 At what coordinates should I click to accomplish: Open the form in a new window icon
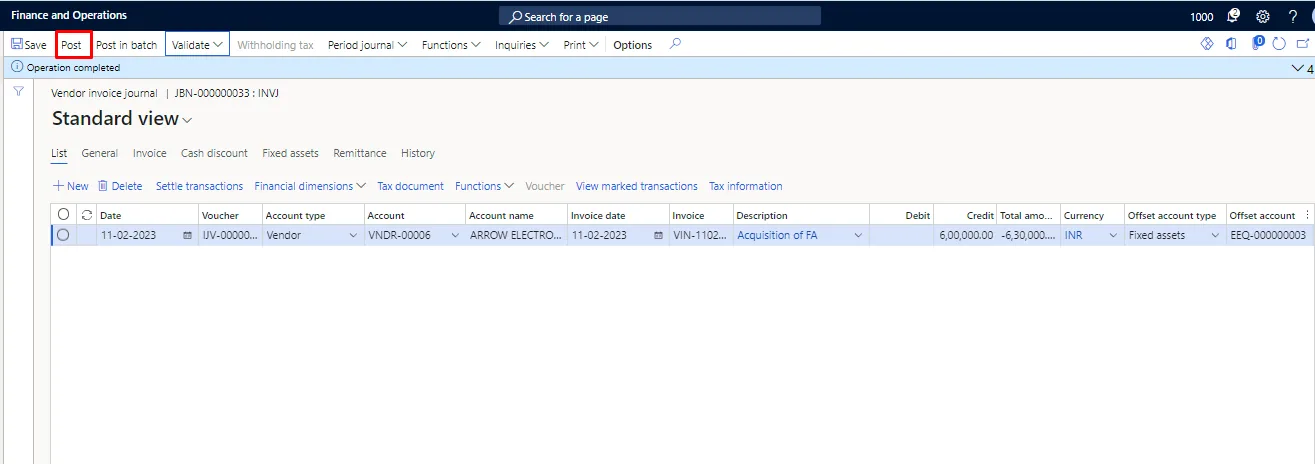(1302, 44)
